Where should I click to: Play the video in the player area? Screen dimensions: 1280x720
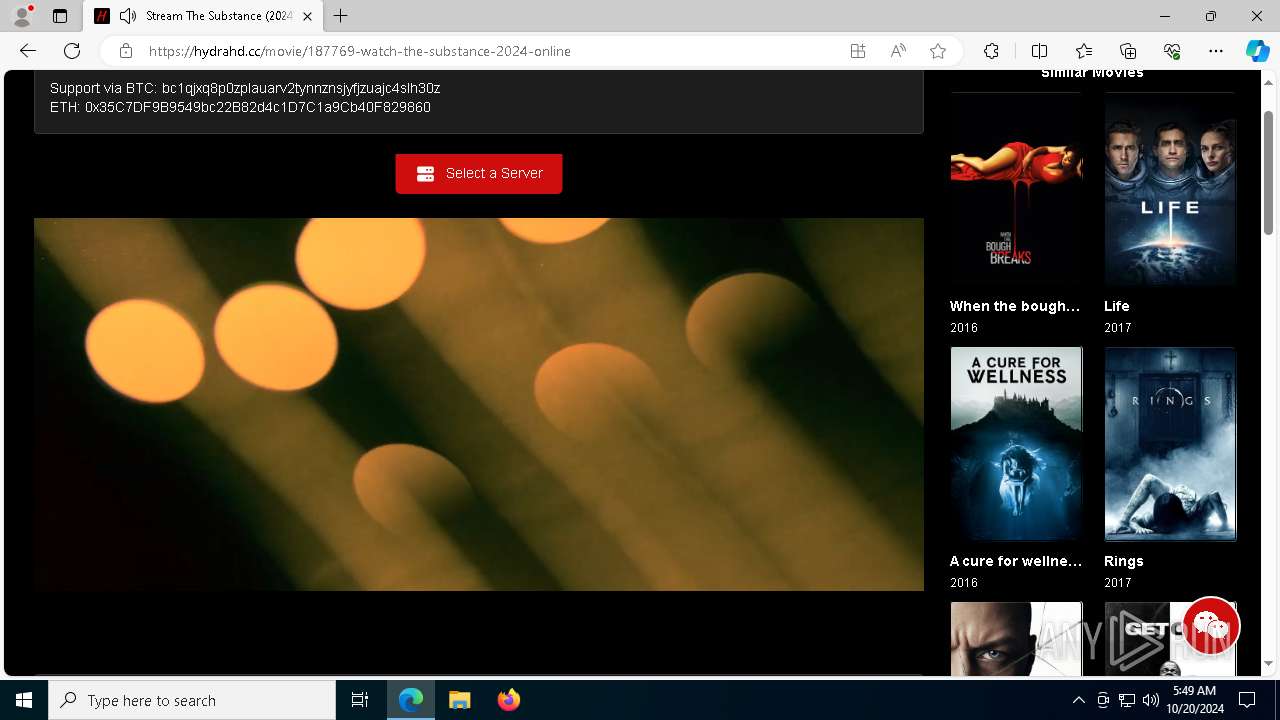[x=479, y=404]
